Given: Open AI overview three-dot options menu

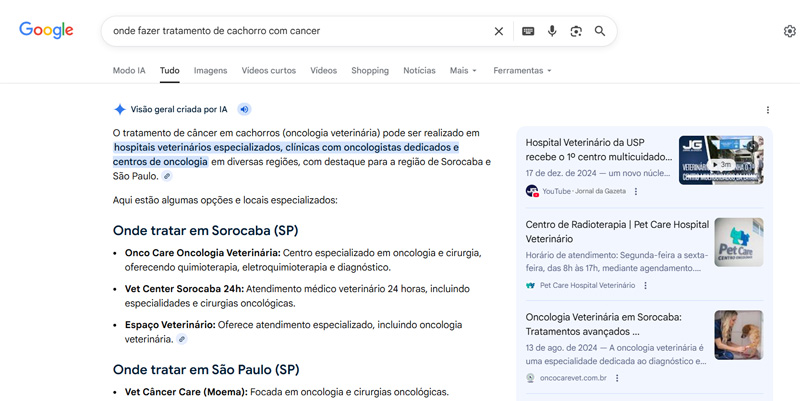Looking at the screenshot, I should (x=767, y=110).
